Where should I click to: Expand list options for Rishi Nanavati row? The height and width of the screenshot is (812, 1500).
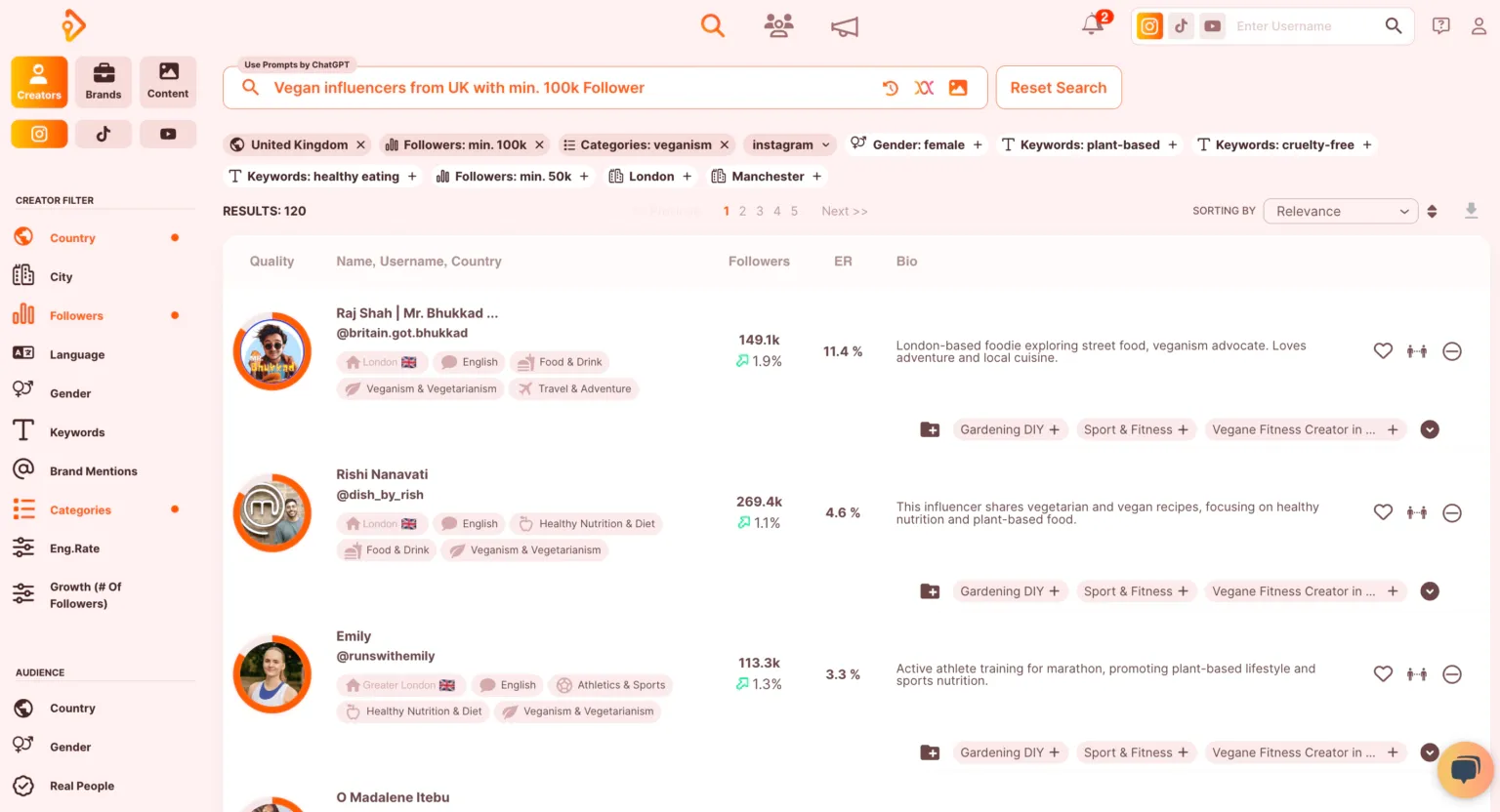[1430, 591]
